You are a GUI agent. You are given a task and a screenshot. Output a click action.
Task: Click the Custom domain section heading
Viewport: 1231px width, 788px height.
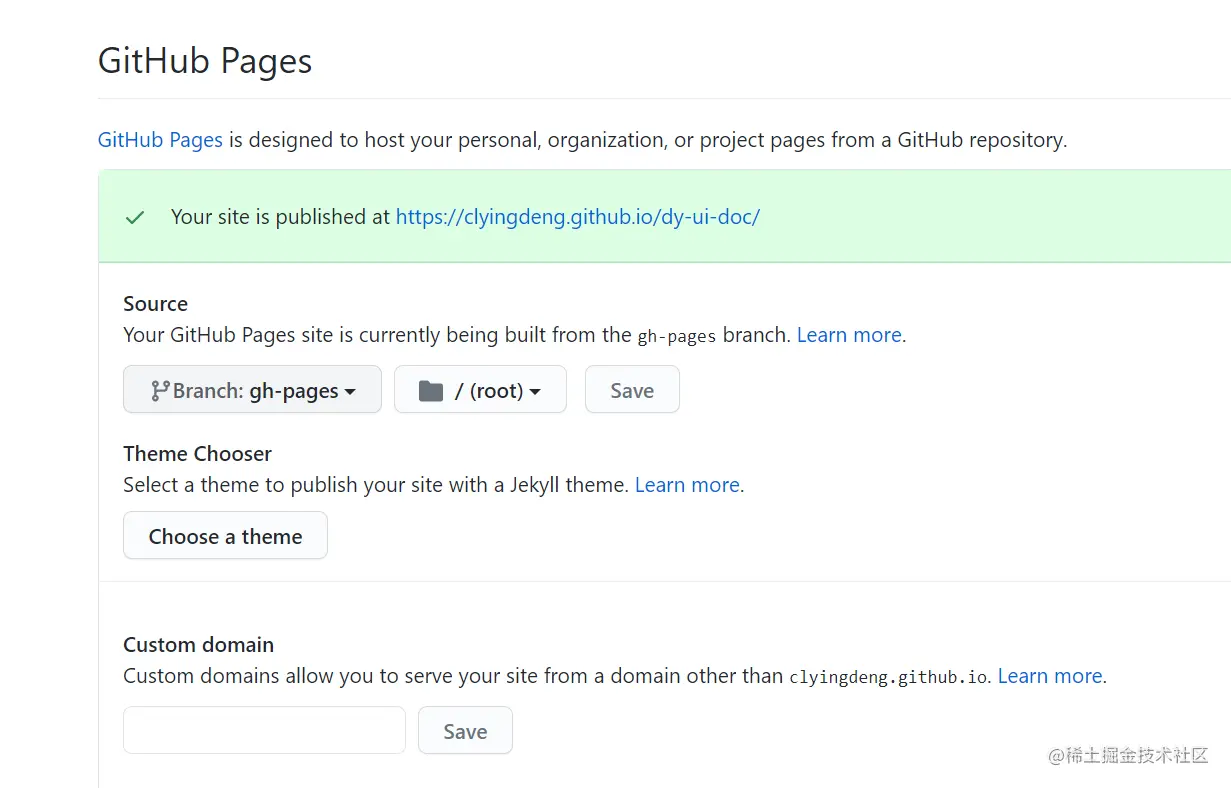198,645
